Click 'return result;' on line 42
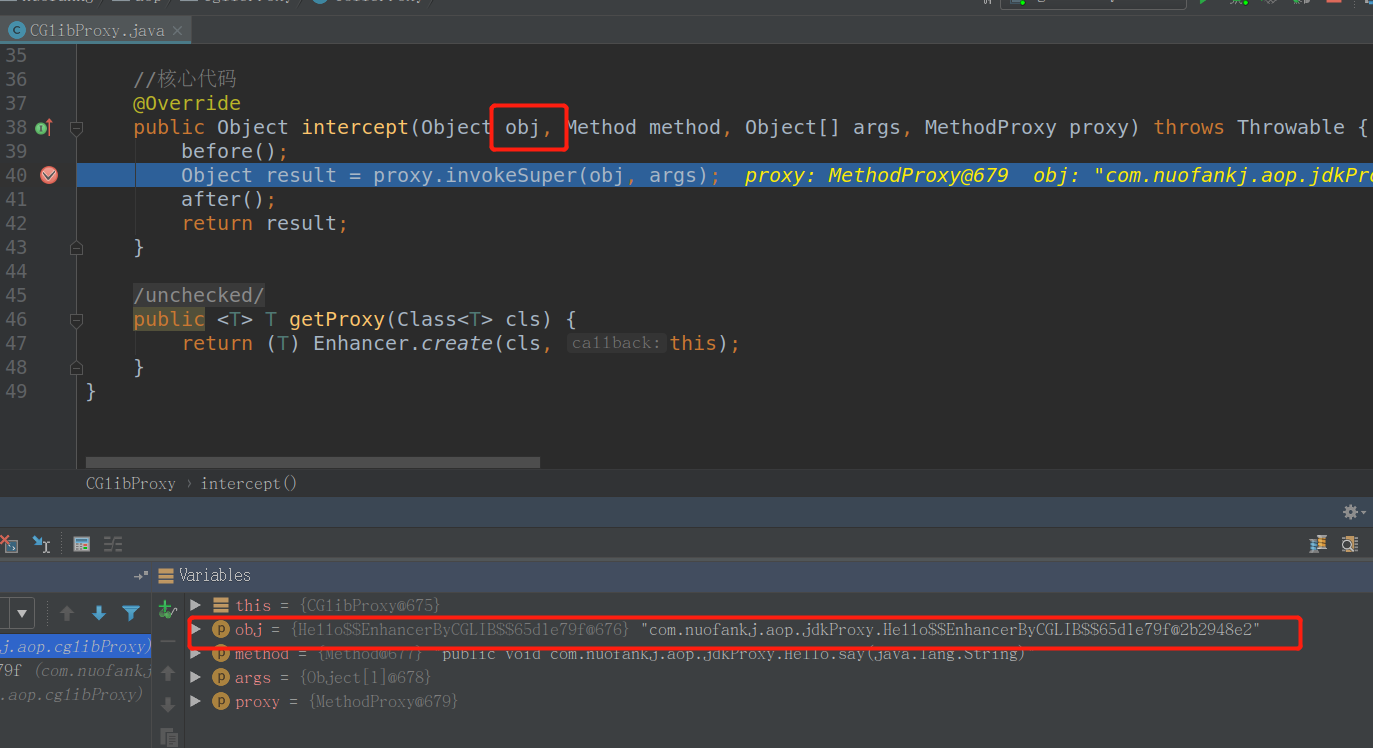Image resolution: width=1373 pixels, height=748 pixels. [265, 223]
